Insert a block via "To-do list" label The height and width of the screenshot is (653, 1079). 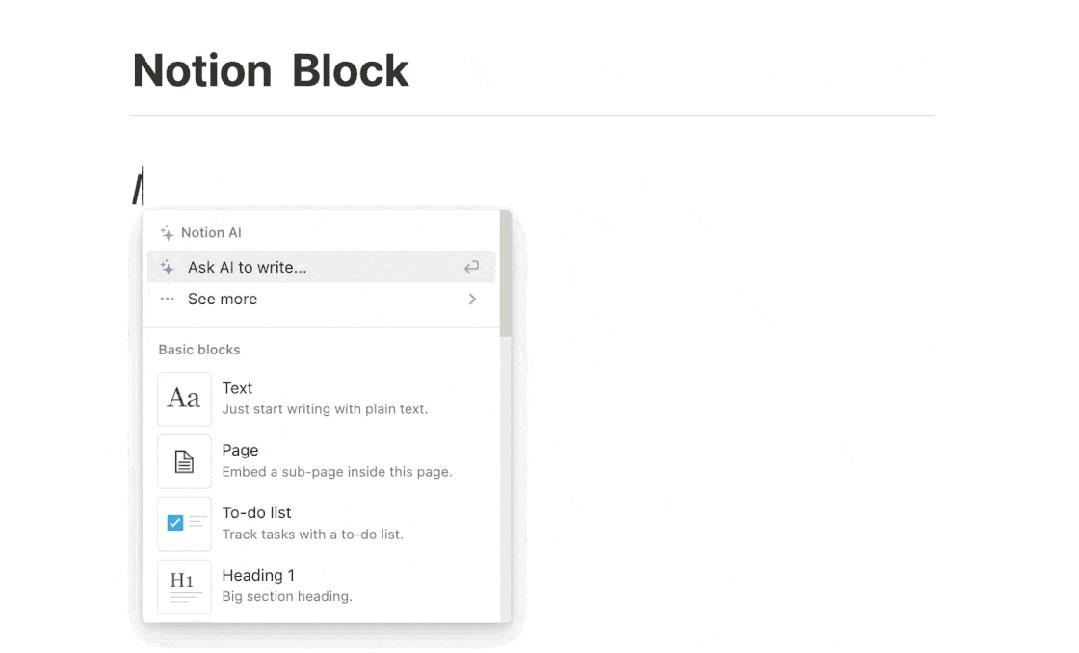click(x=257, y=513)
